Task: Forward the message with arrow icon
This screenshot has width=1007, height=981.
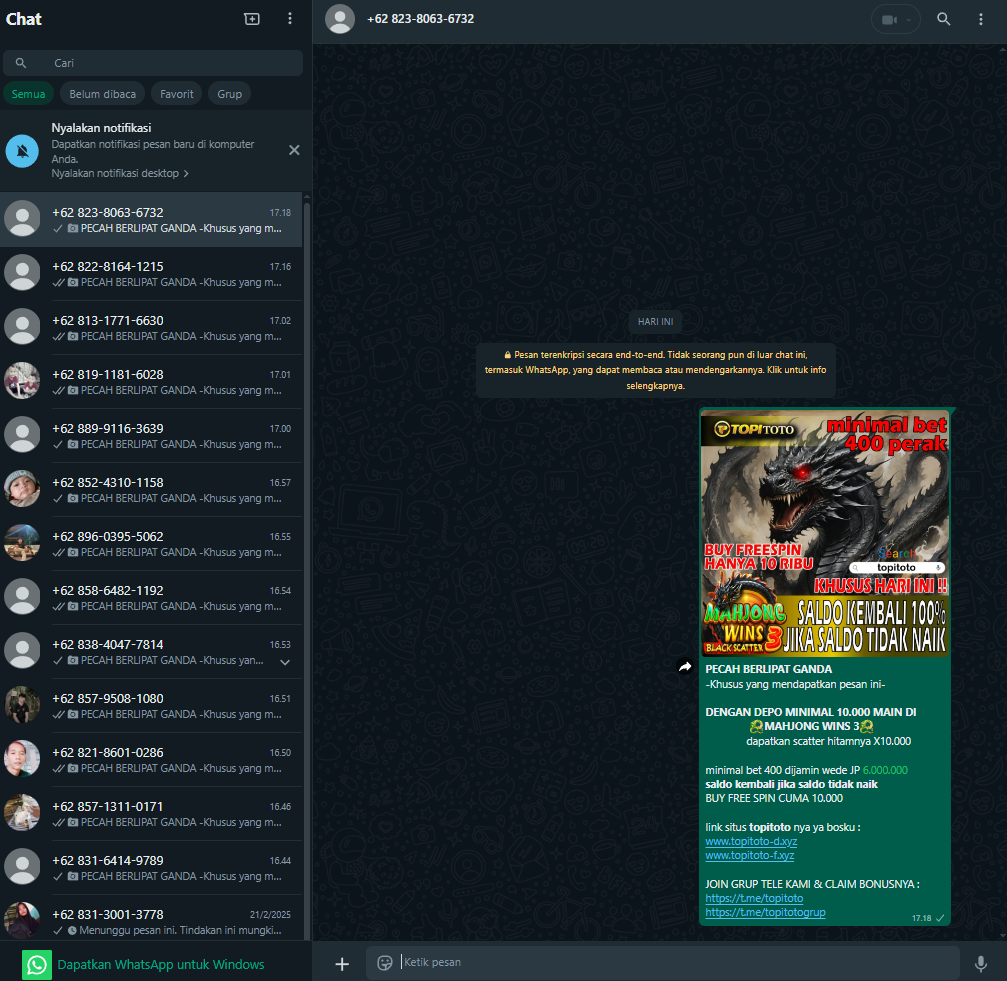Action: (685, 667)
